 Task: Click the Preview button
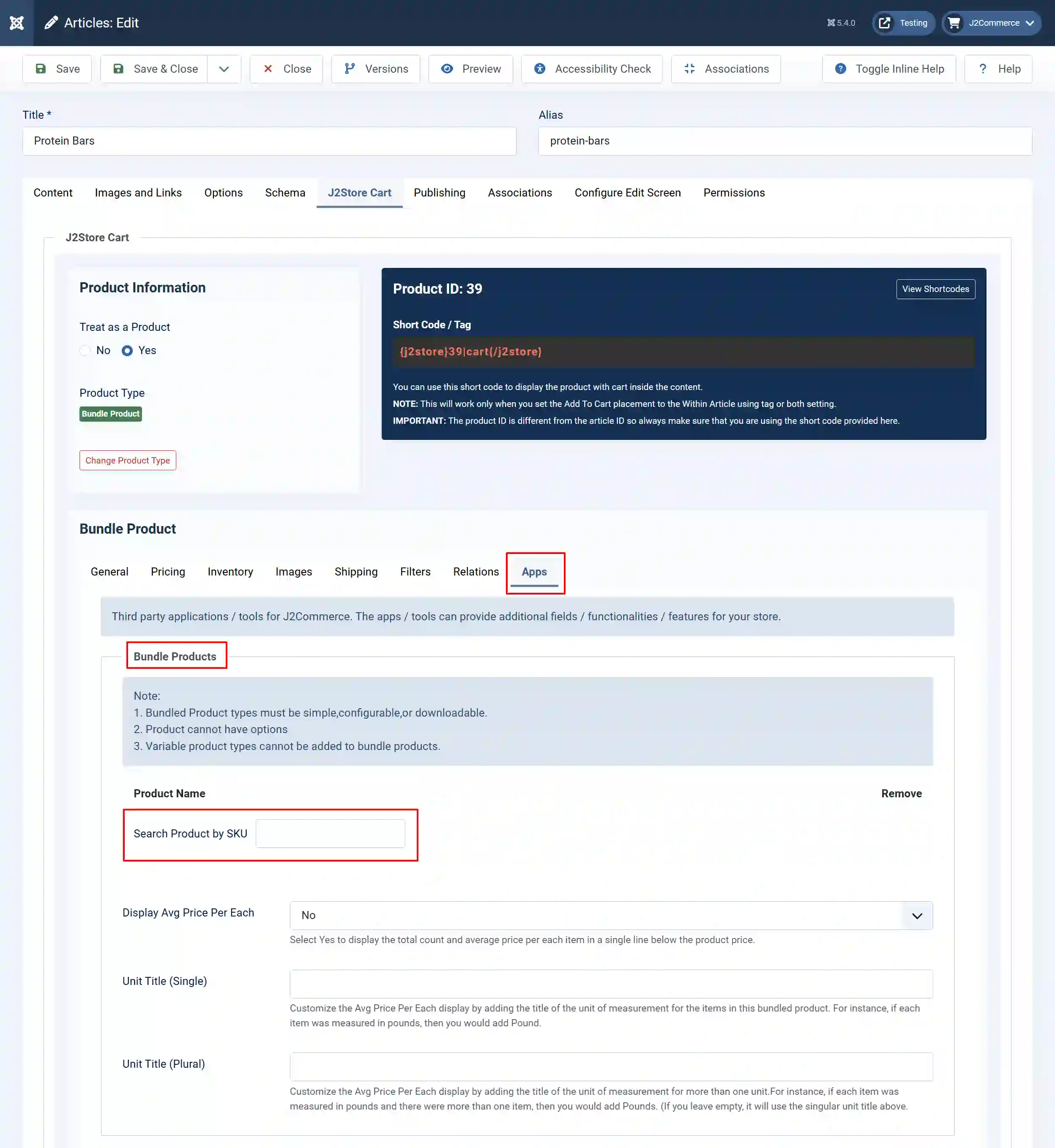[470, 69]
